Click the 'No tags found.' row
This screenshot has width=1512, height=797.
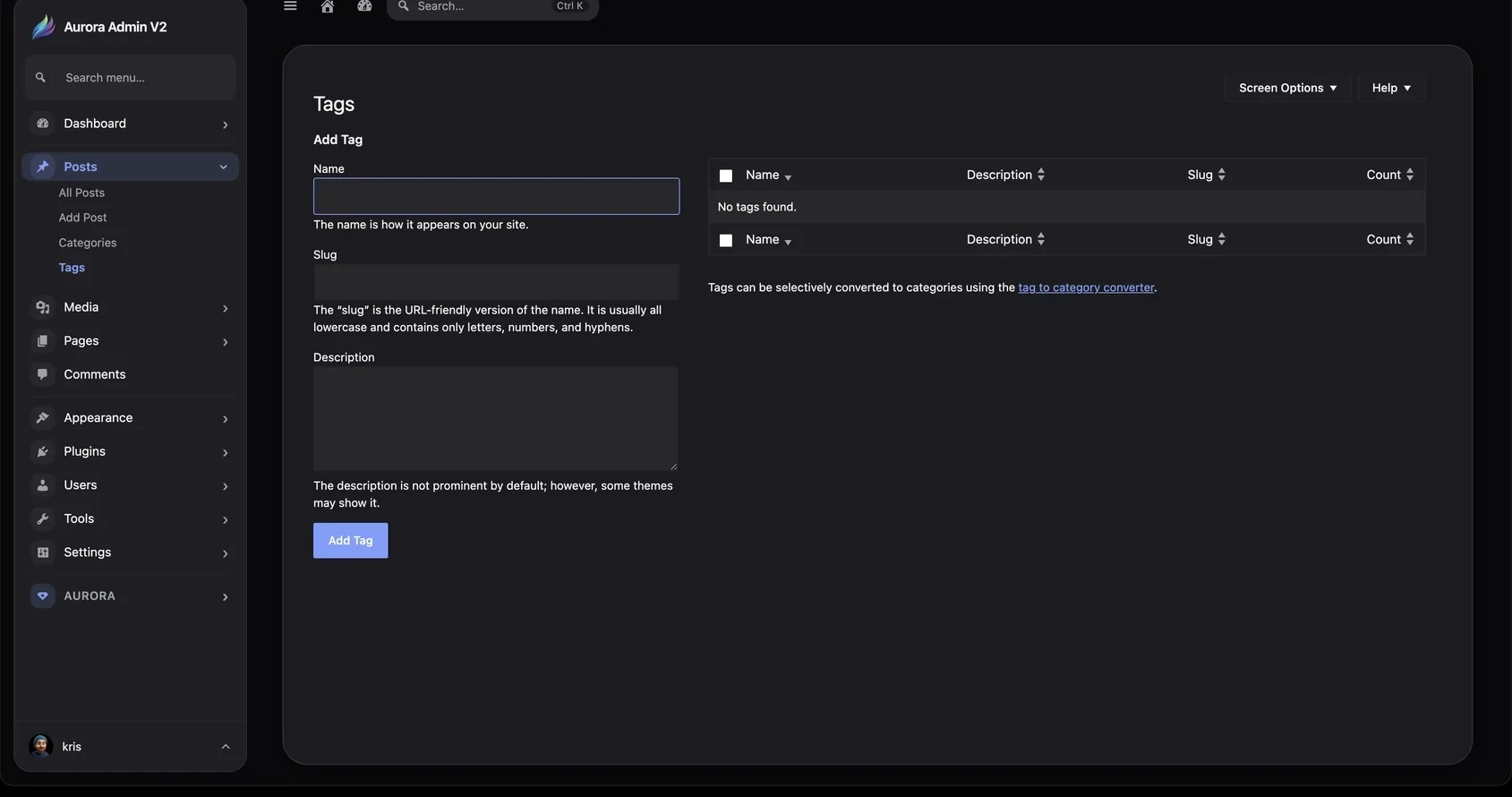point(1066,207)
